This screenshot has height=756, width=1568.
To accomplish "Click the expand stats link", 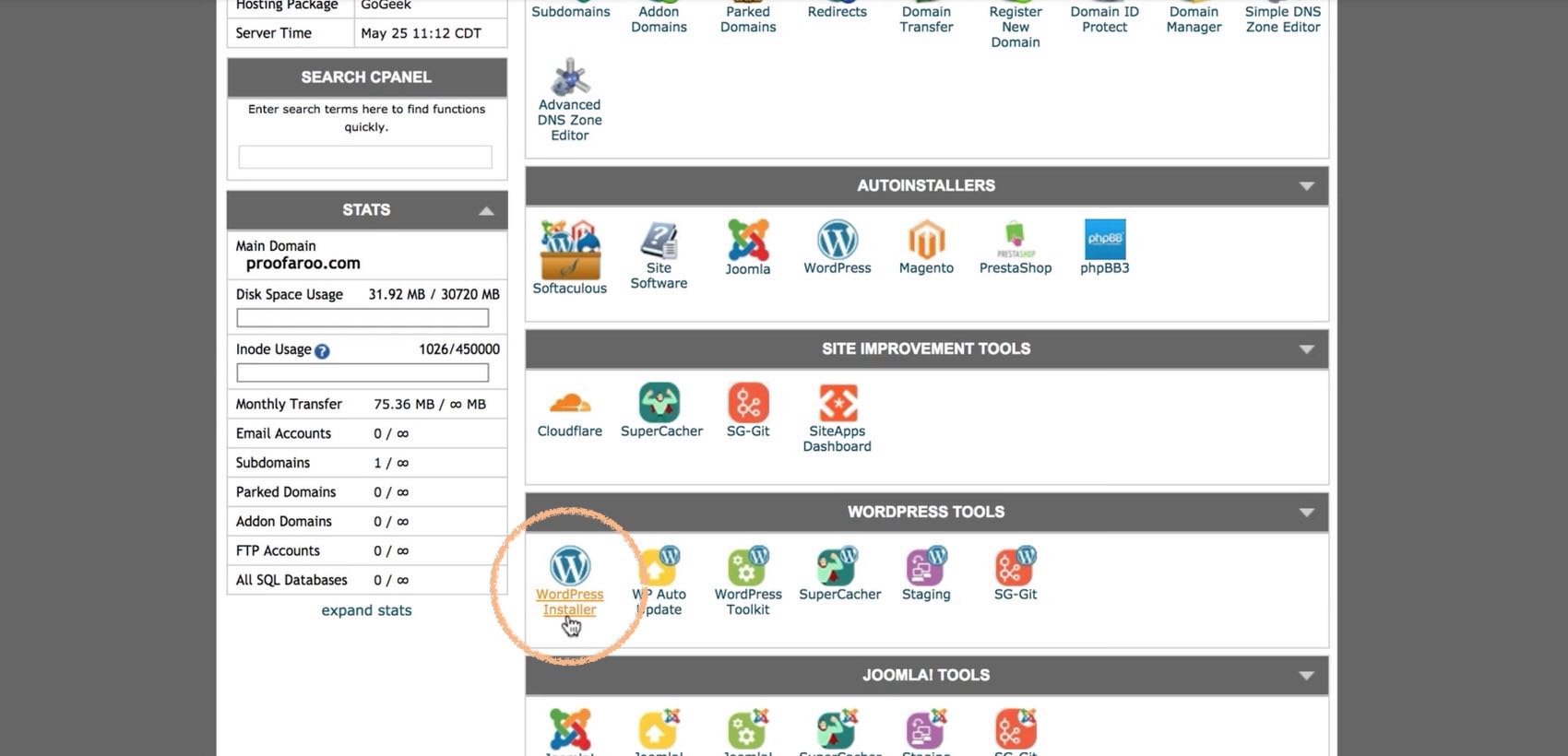I will click(366, 610).
